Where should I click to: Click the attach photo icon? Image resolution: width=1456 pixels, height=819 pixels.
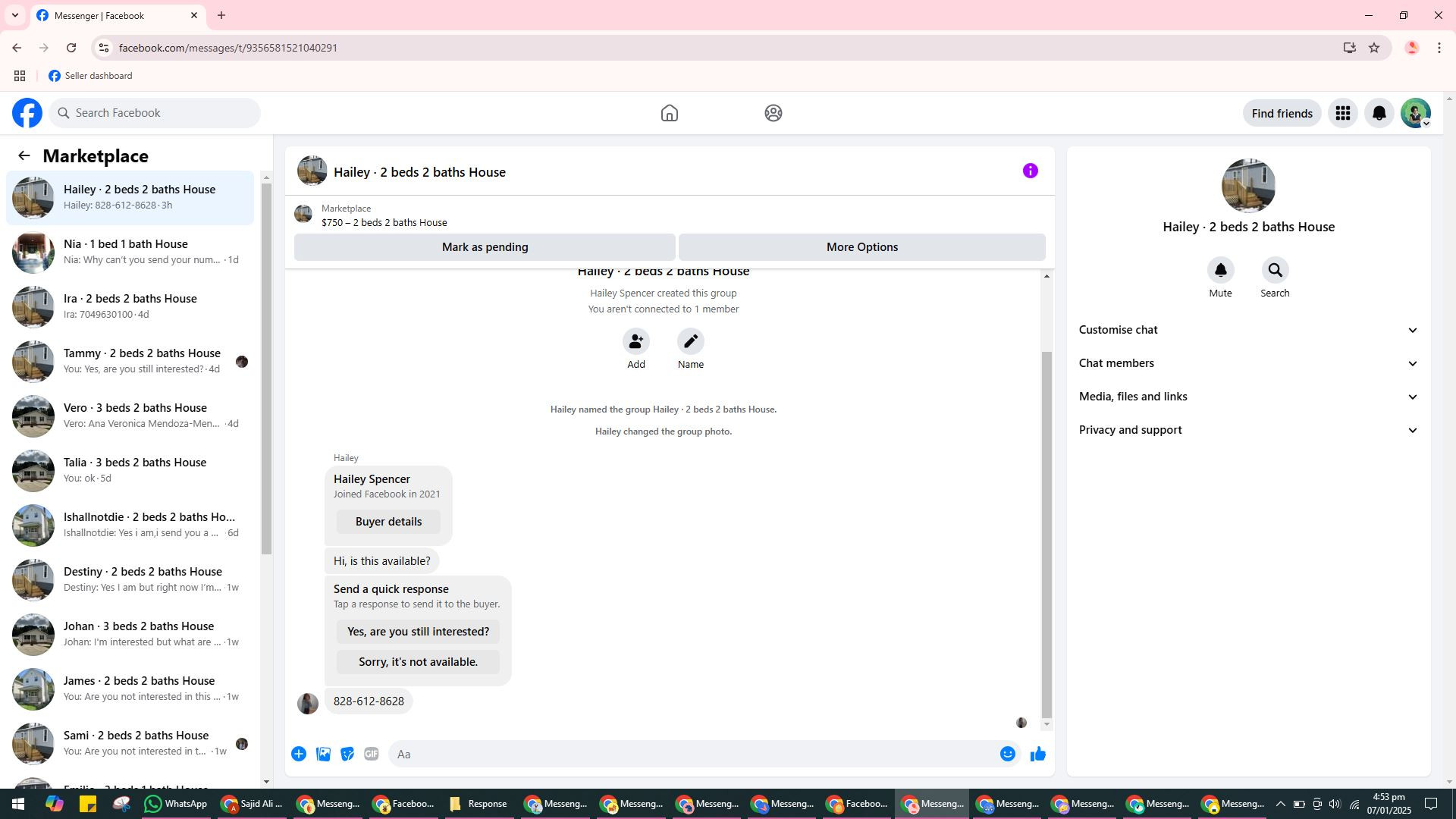[x=323, y=754]
